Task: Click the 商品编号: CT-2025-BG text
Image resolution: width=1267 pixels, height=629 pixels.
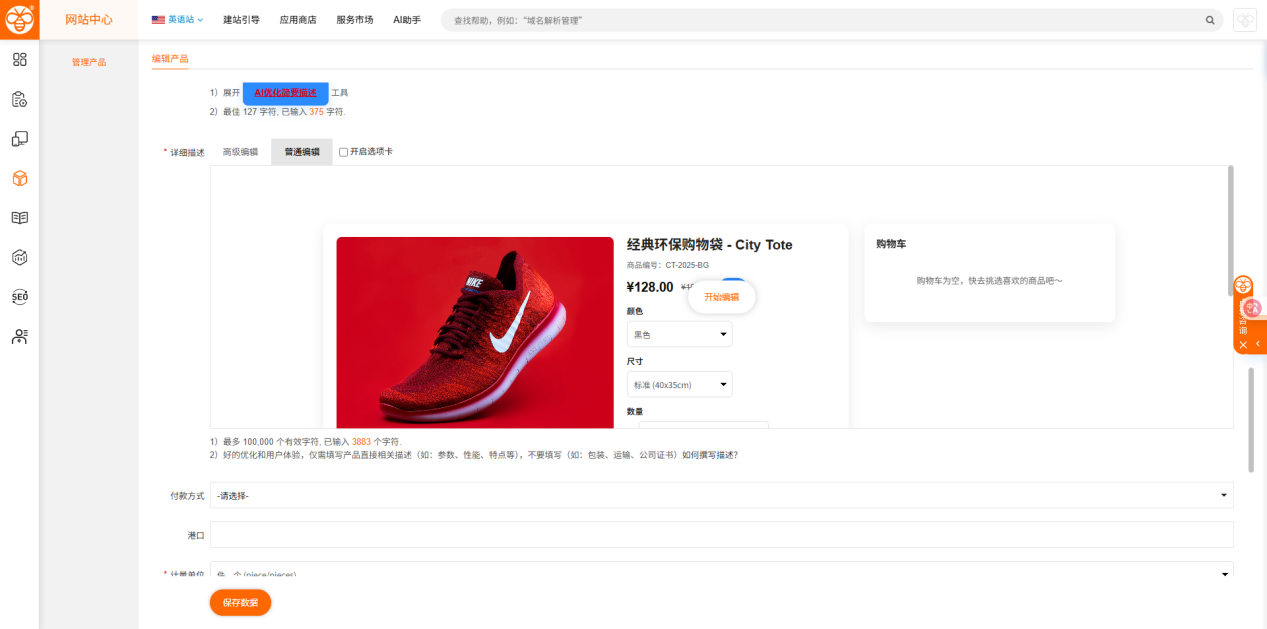Action: click(668, 265)
